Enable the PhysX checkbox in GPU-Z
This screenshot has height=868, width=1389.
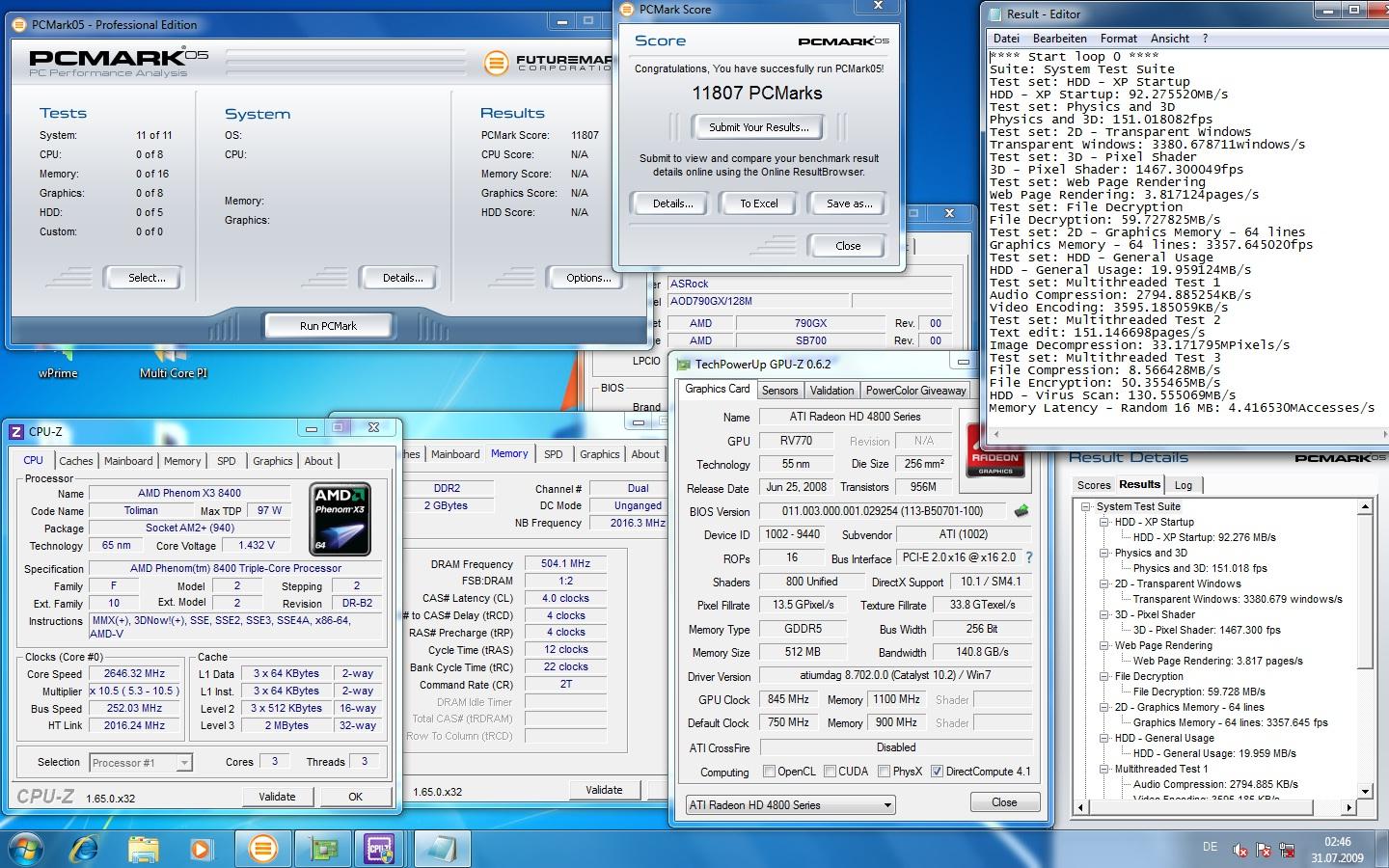884,772
